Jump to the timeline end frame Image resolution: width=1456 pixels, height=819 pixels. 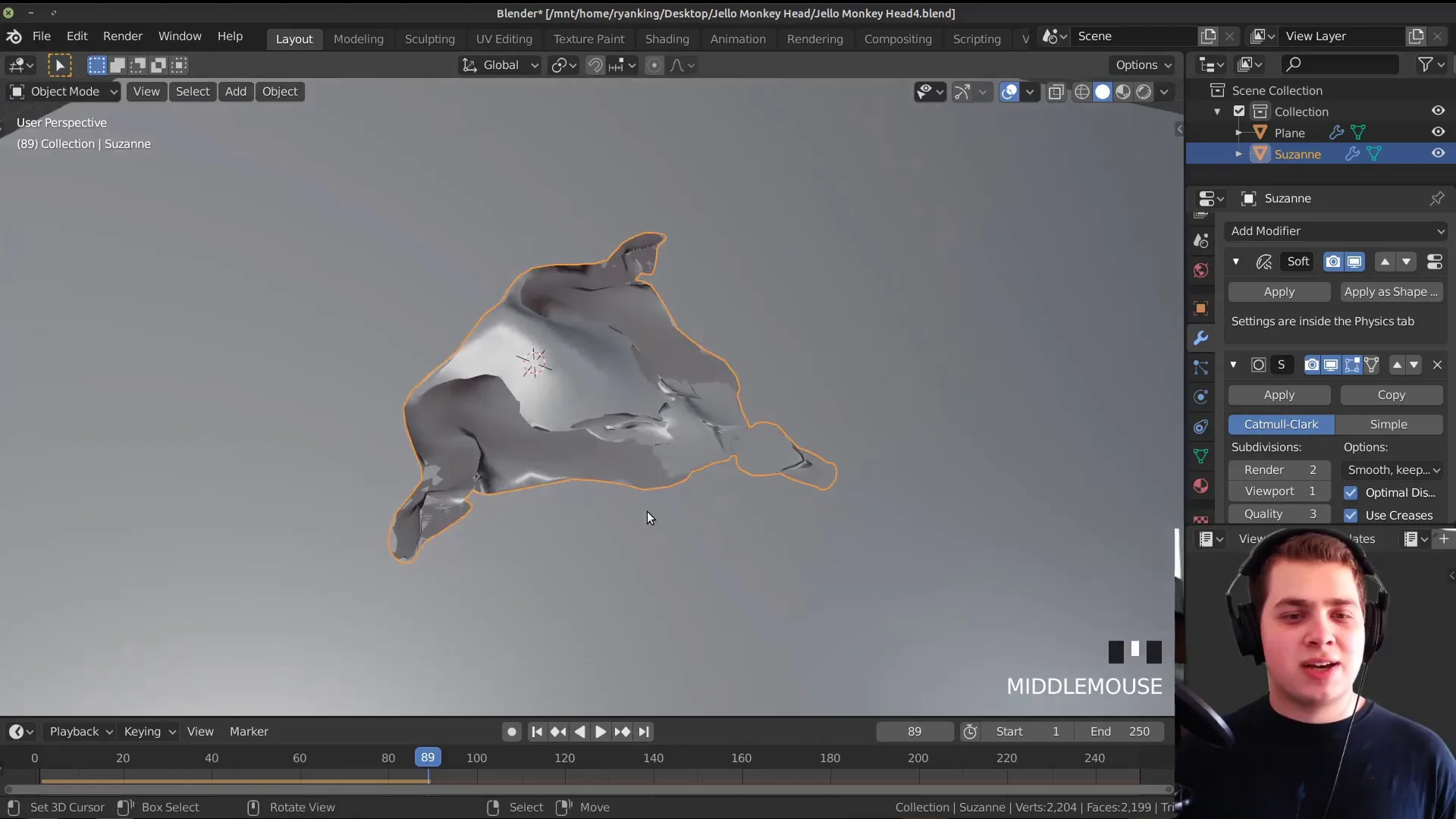(x=644, y=732)
